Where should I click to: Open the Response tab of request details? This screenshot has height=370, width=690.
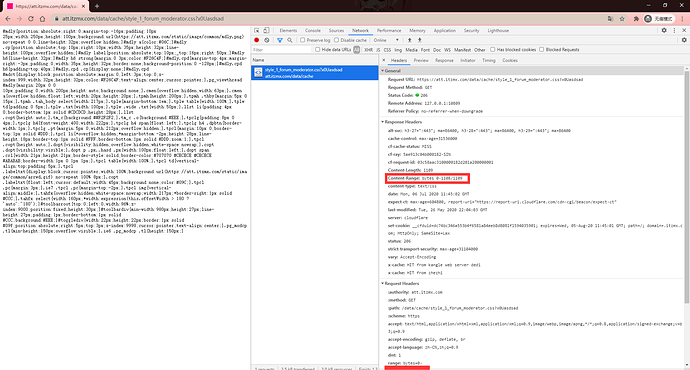tap(444, 60)
